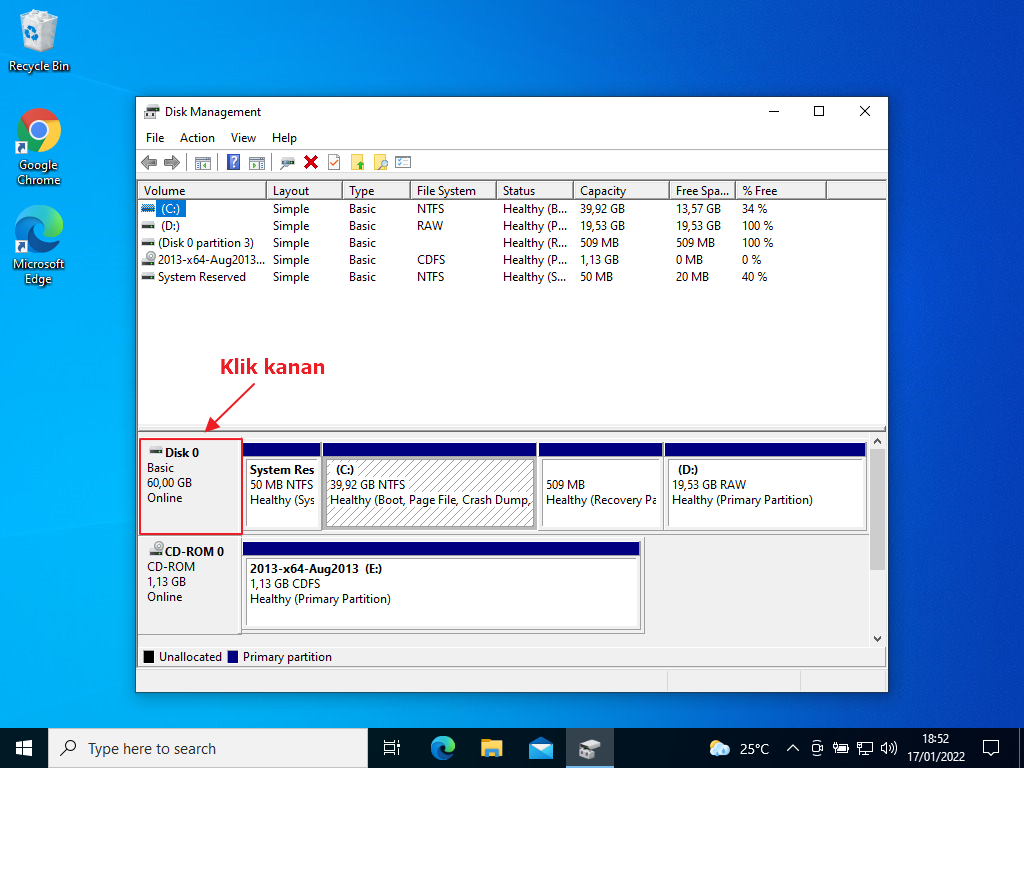
Task: Sort by the % Free column header
Action: (781, 191)
